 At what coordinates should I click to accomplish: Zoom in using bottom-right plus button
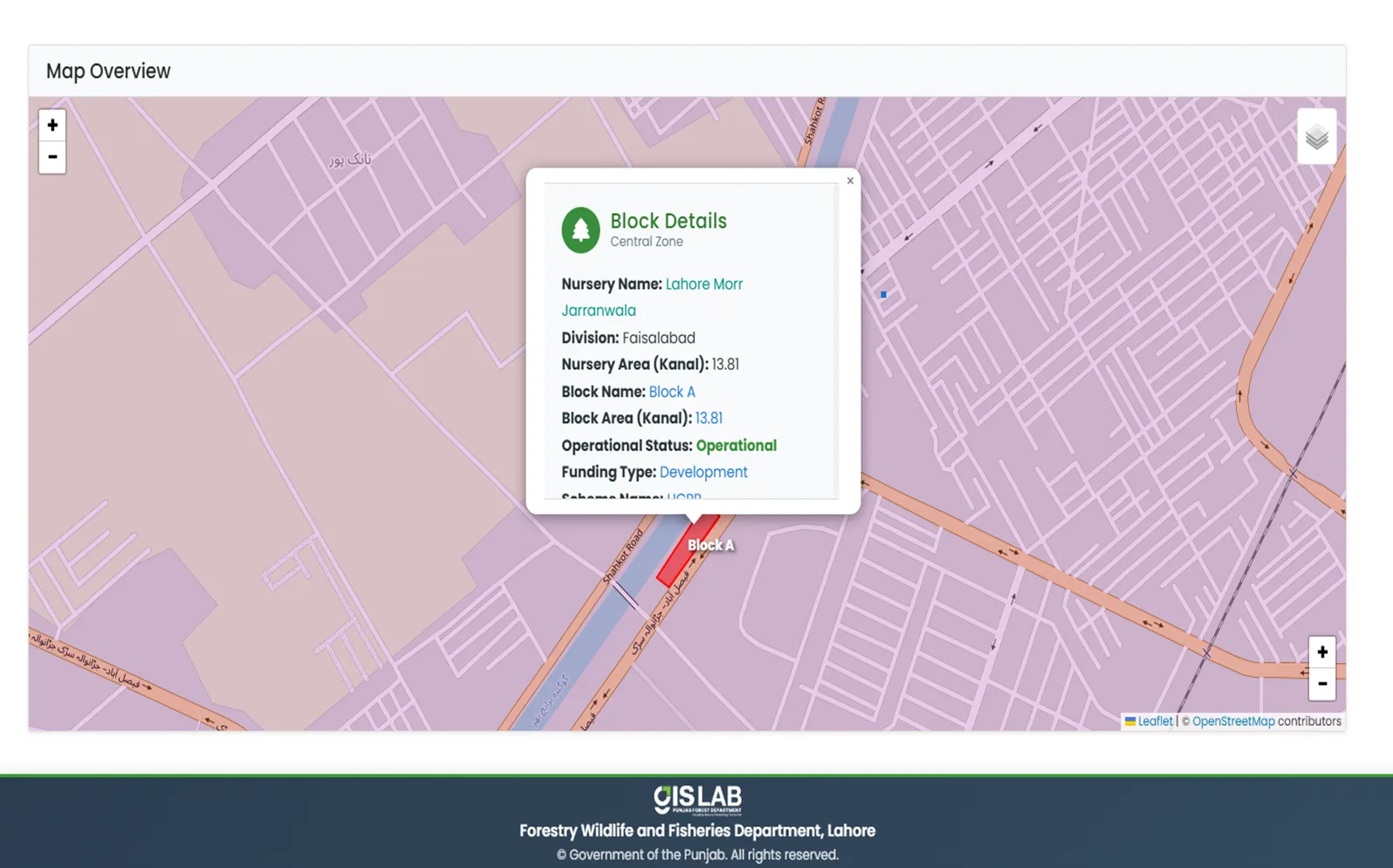[x=1321, y=653]
